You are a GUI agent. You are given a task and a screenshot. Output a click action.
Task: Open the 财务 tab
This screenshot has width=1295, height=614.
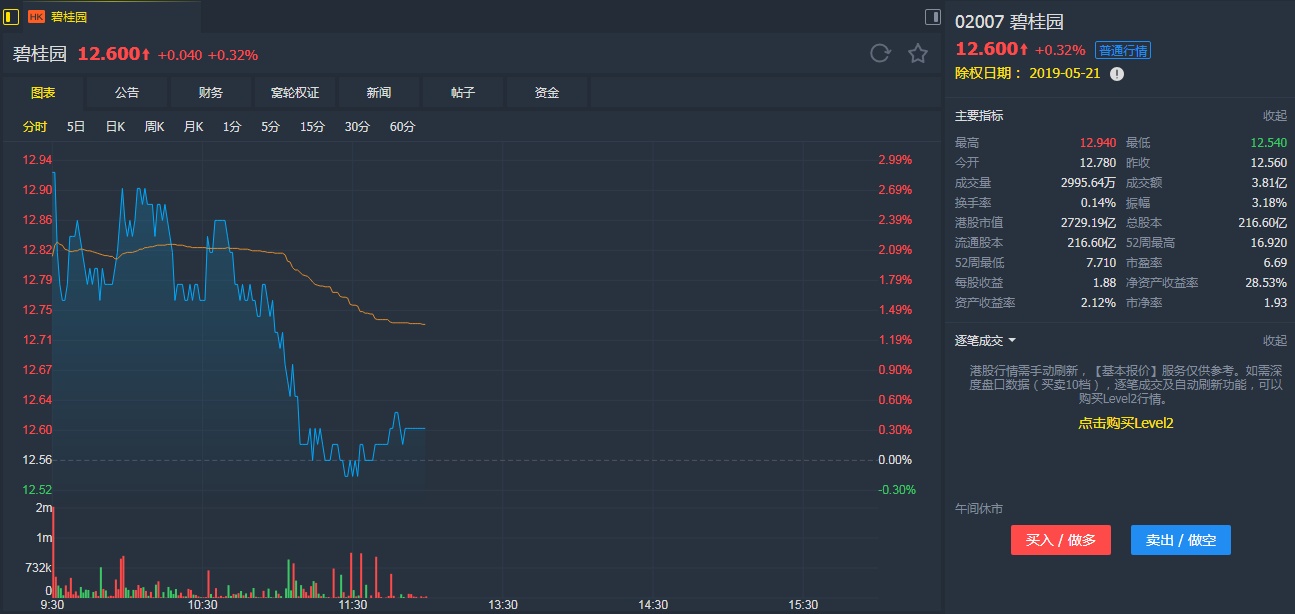(x=211, y=93)
